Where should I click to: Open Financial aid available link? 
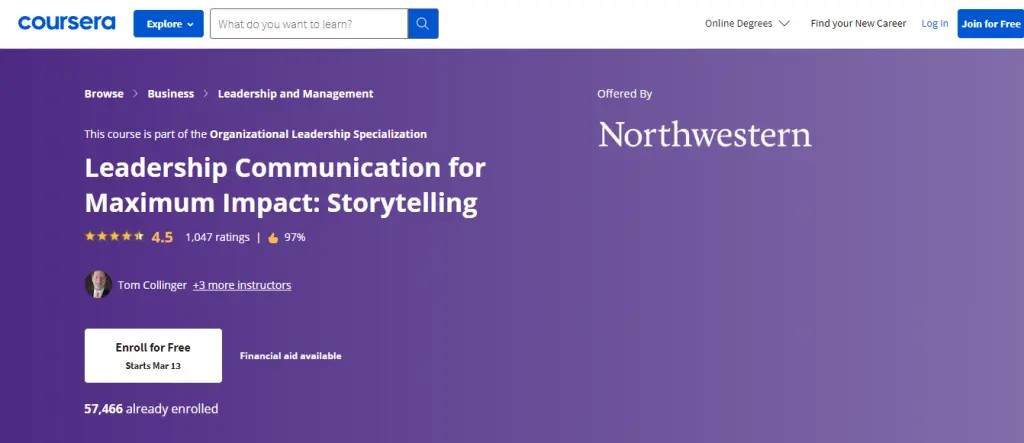pos(291,356)
